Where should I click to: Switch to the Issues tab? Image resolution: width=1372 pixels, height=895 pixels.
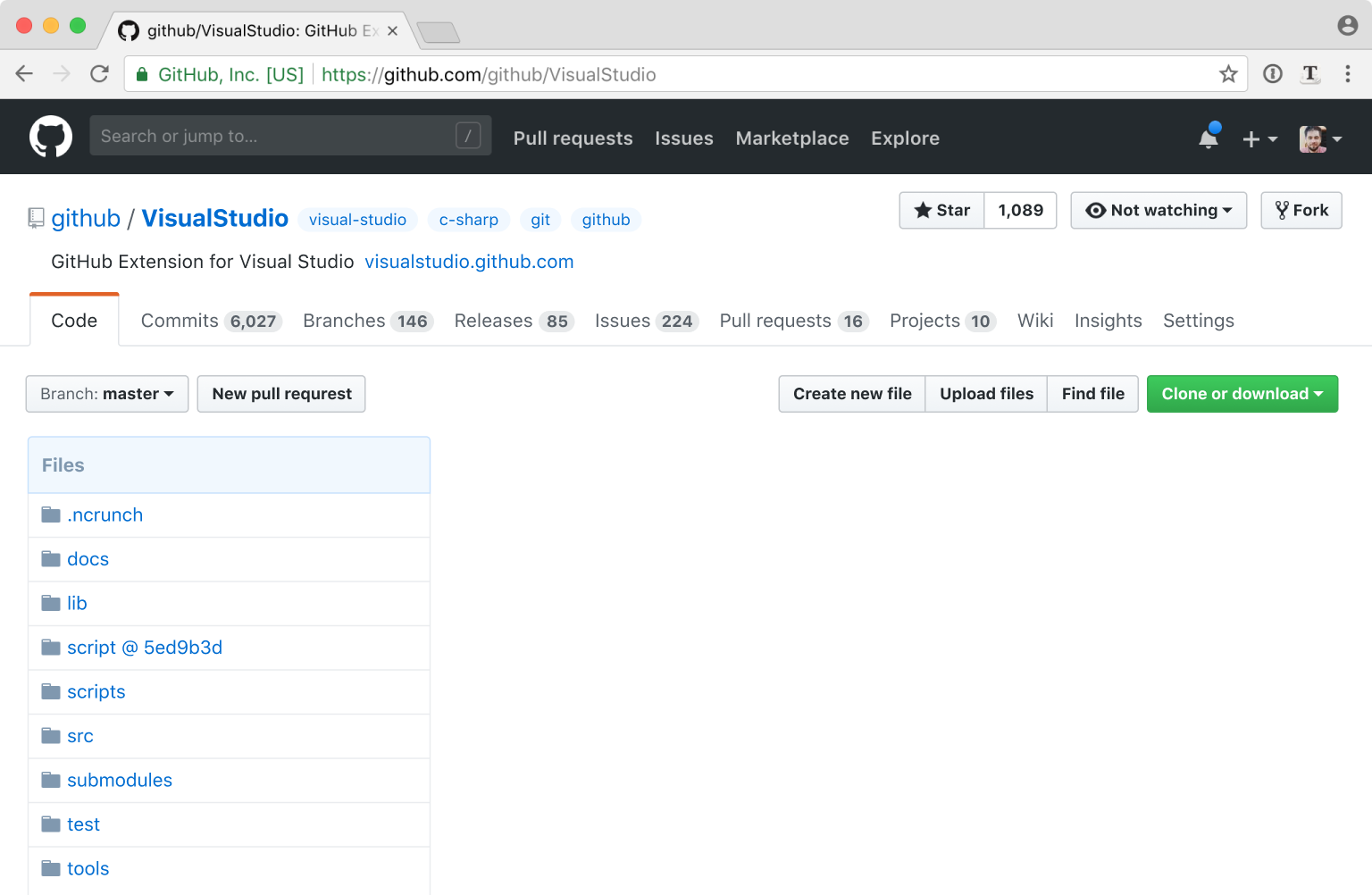(x=645, y=320)
